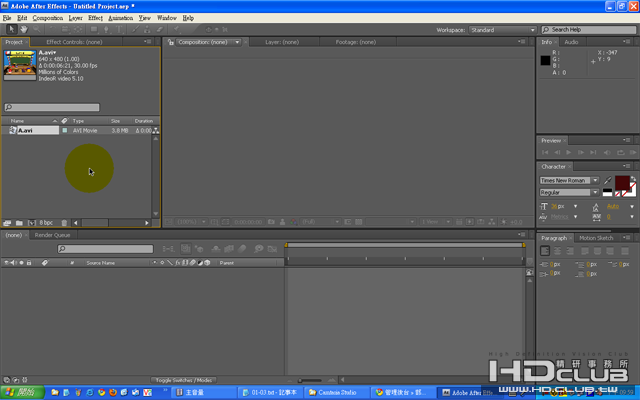Toggle Frame Blending switch in timeline
Image resolution: width=640 pixels, height=400 pixels.
(229, 249)
